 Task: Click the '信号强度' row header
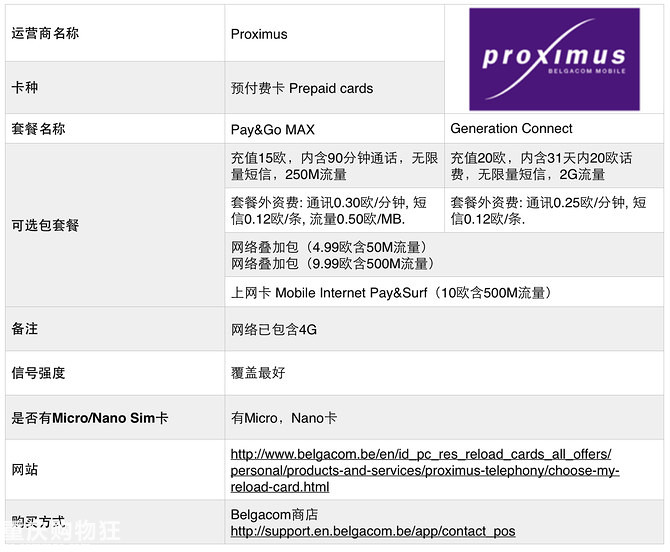point(115,373)
